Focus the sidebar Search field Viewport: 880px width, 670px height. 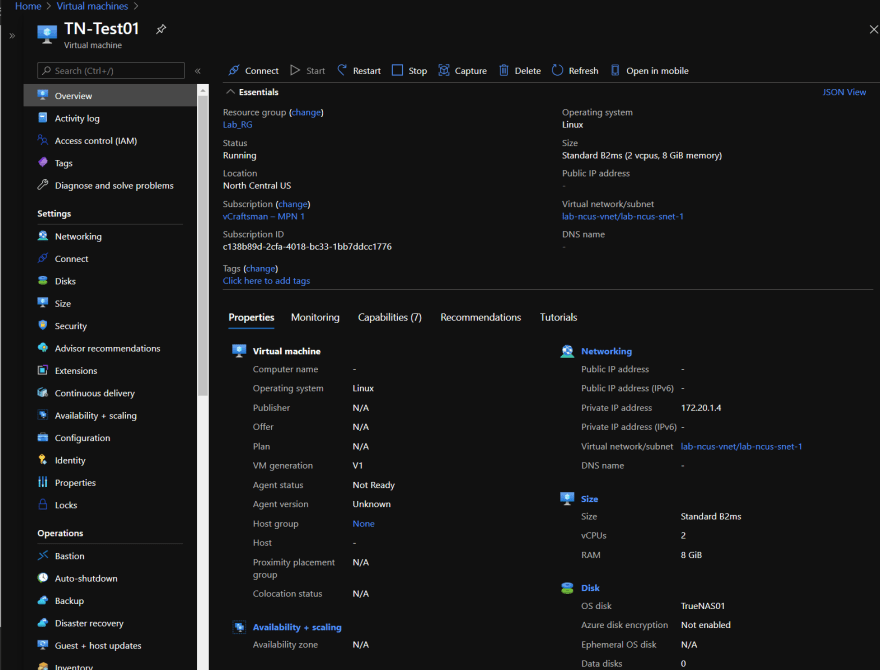tap(111, 71)
